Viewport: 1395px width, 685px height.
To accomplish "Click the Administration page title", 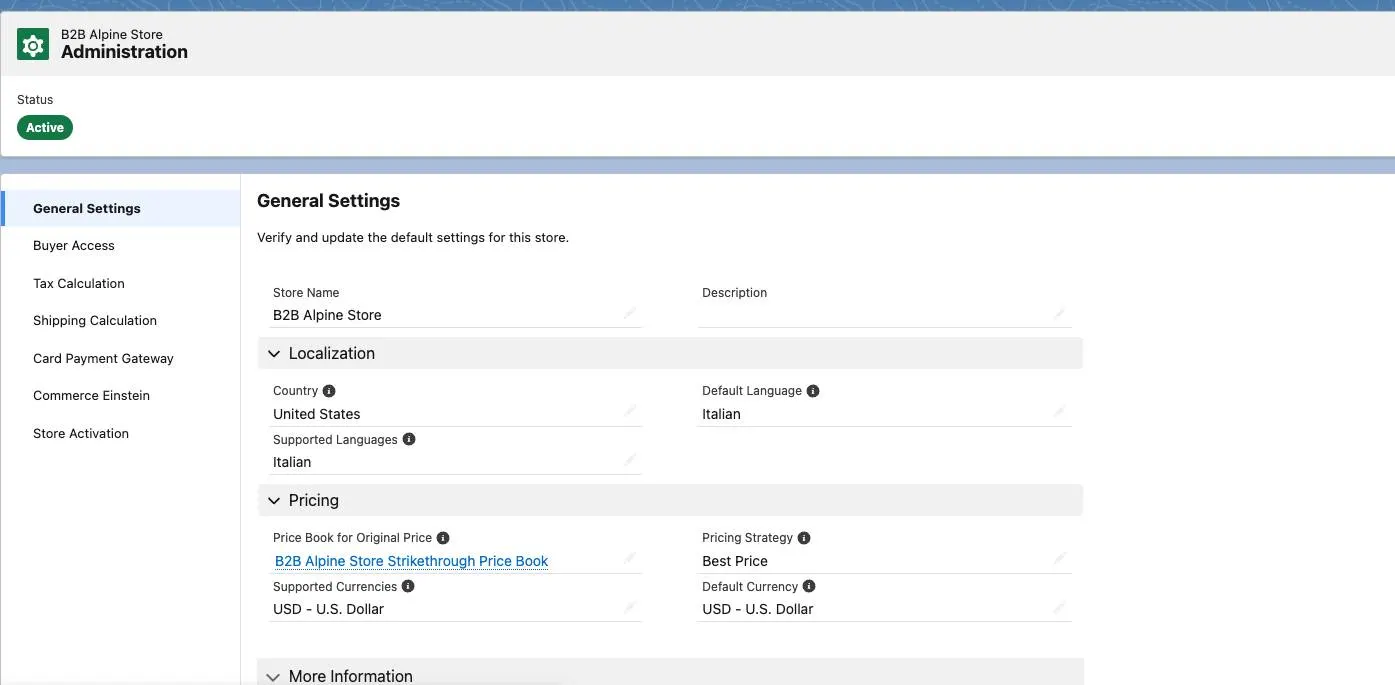I will pos(124,52).
